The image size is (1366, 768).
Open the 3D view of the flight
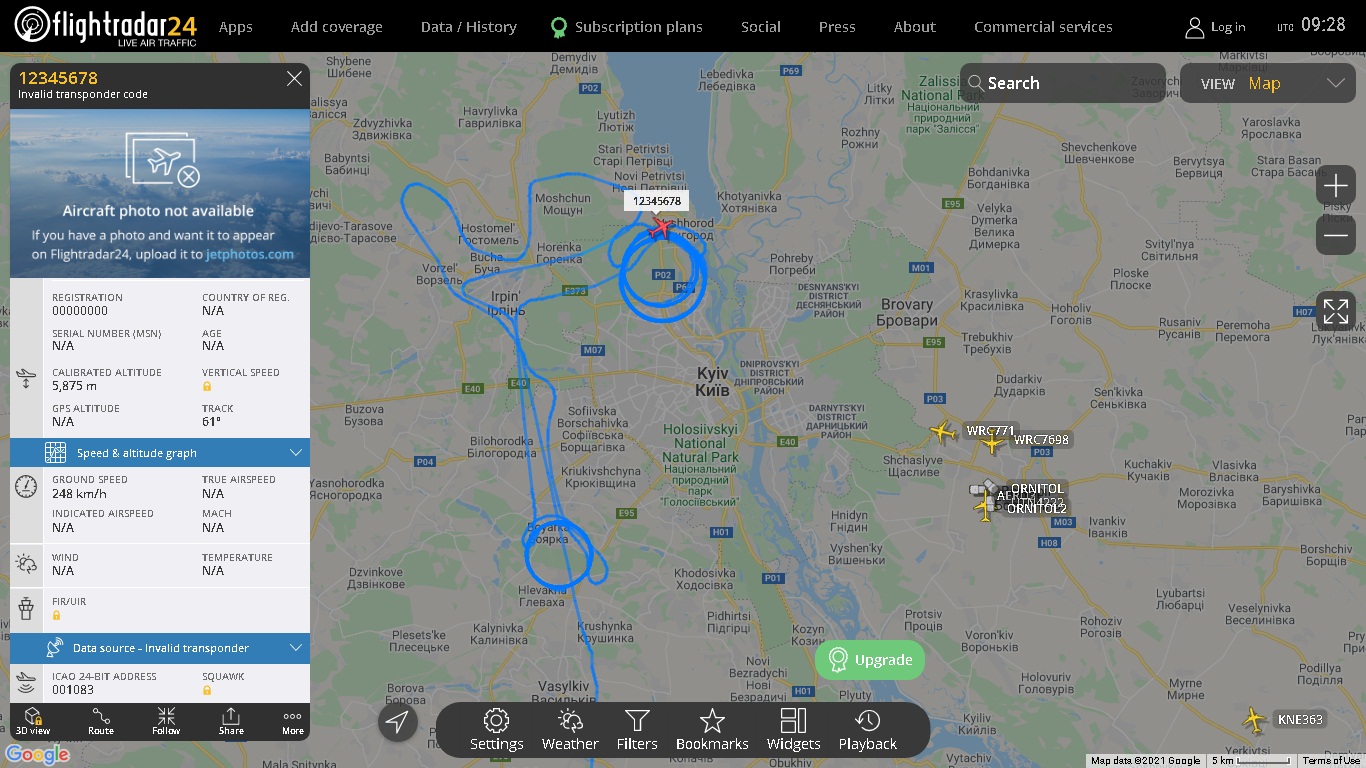(x=32, y=721)
